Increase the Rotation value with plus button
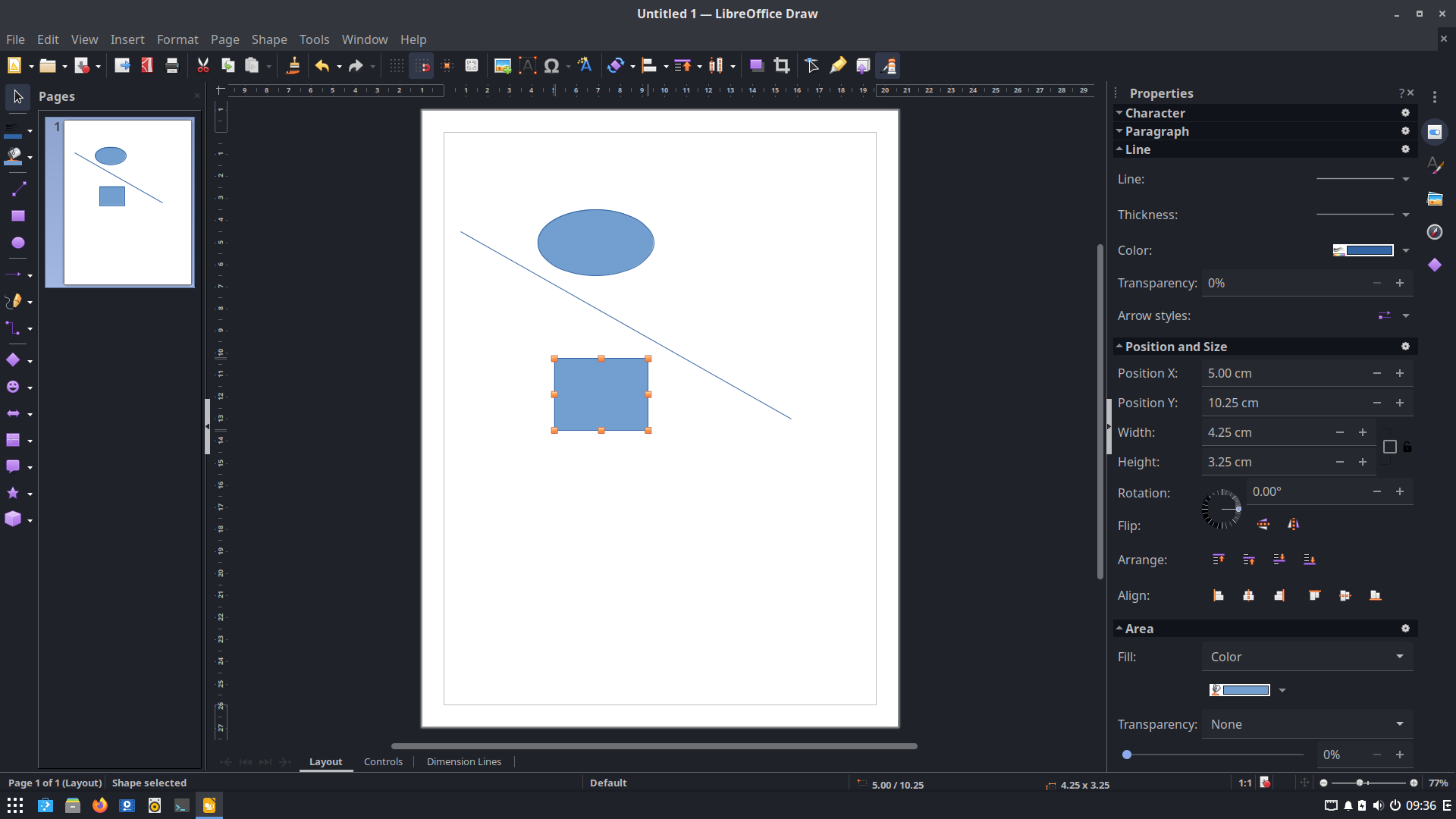This screenshot has width=1456, height=819. click(x=1400, y=491)
